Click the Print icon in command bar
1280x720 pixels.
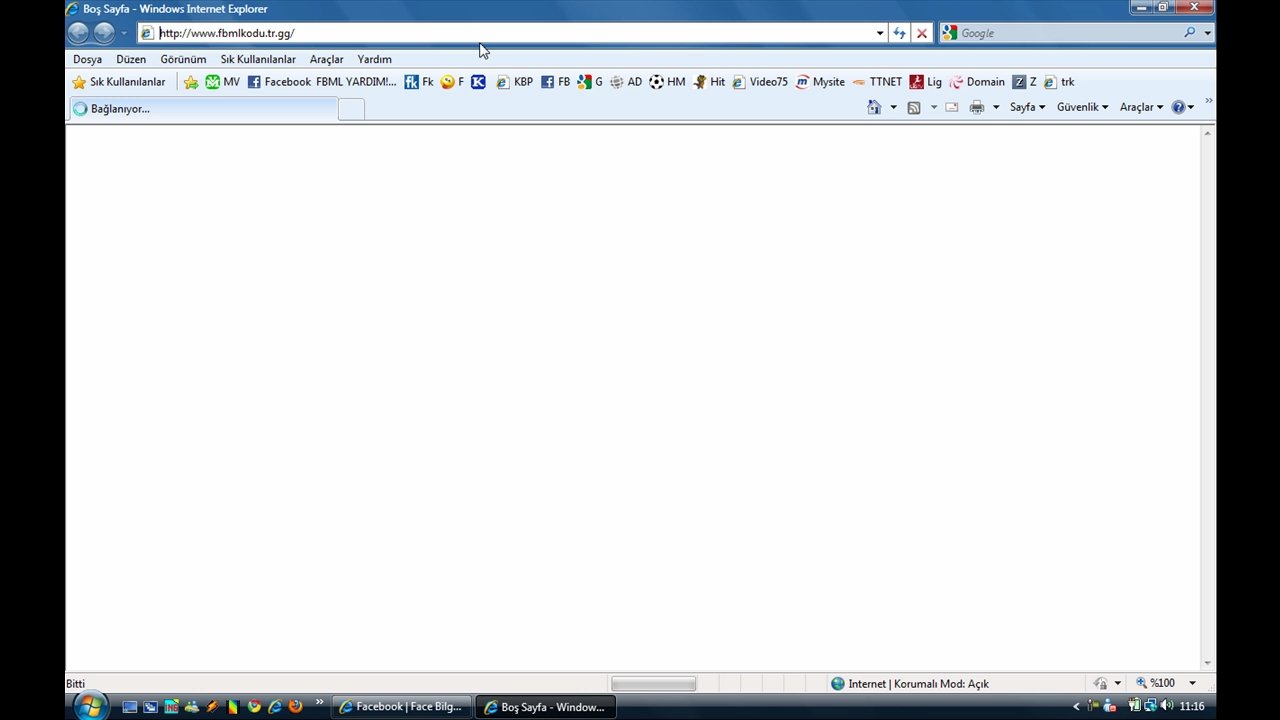tap(976, 107)
